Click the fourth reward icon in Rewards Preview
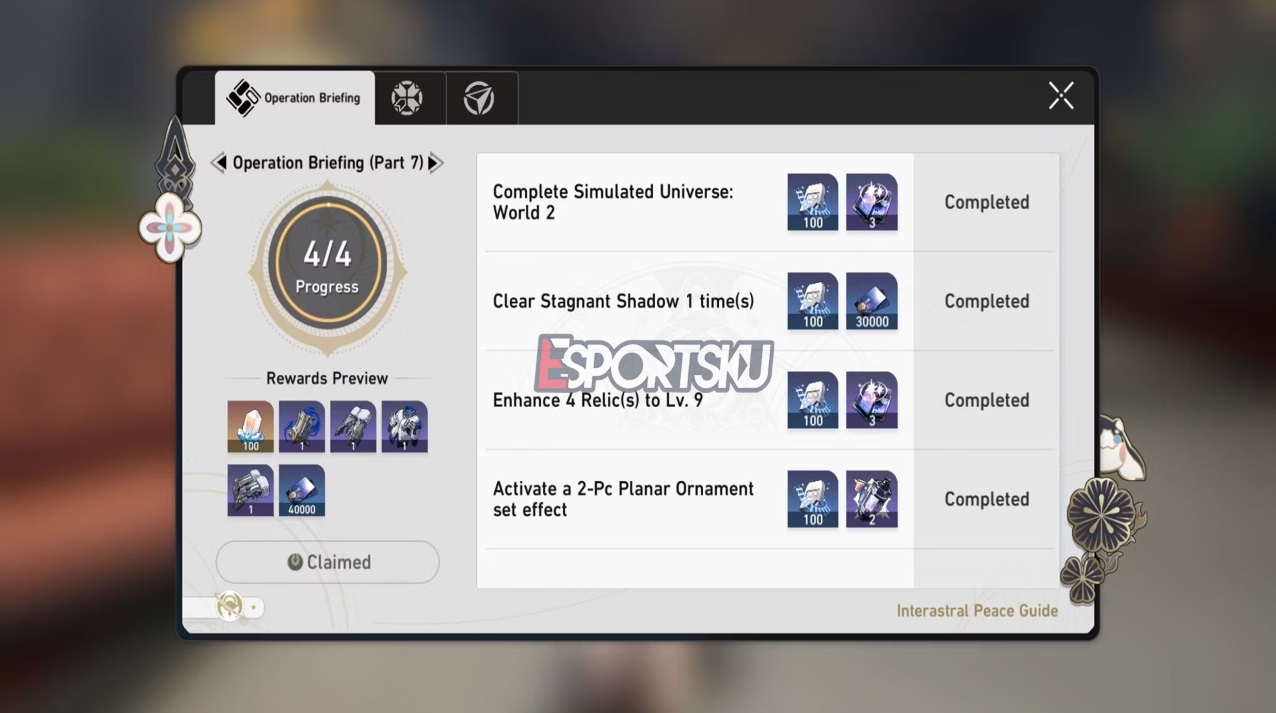 405,425
